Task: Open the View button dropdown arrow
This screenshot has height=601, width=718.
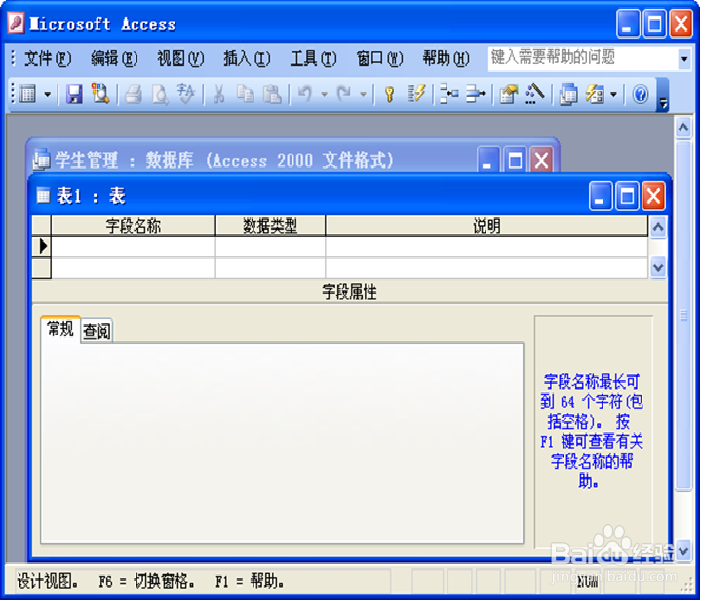Action: [x=48, y=95]
